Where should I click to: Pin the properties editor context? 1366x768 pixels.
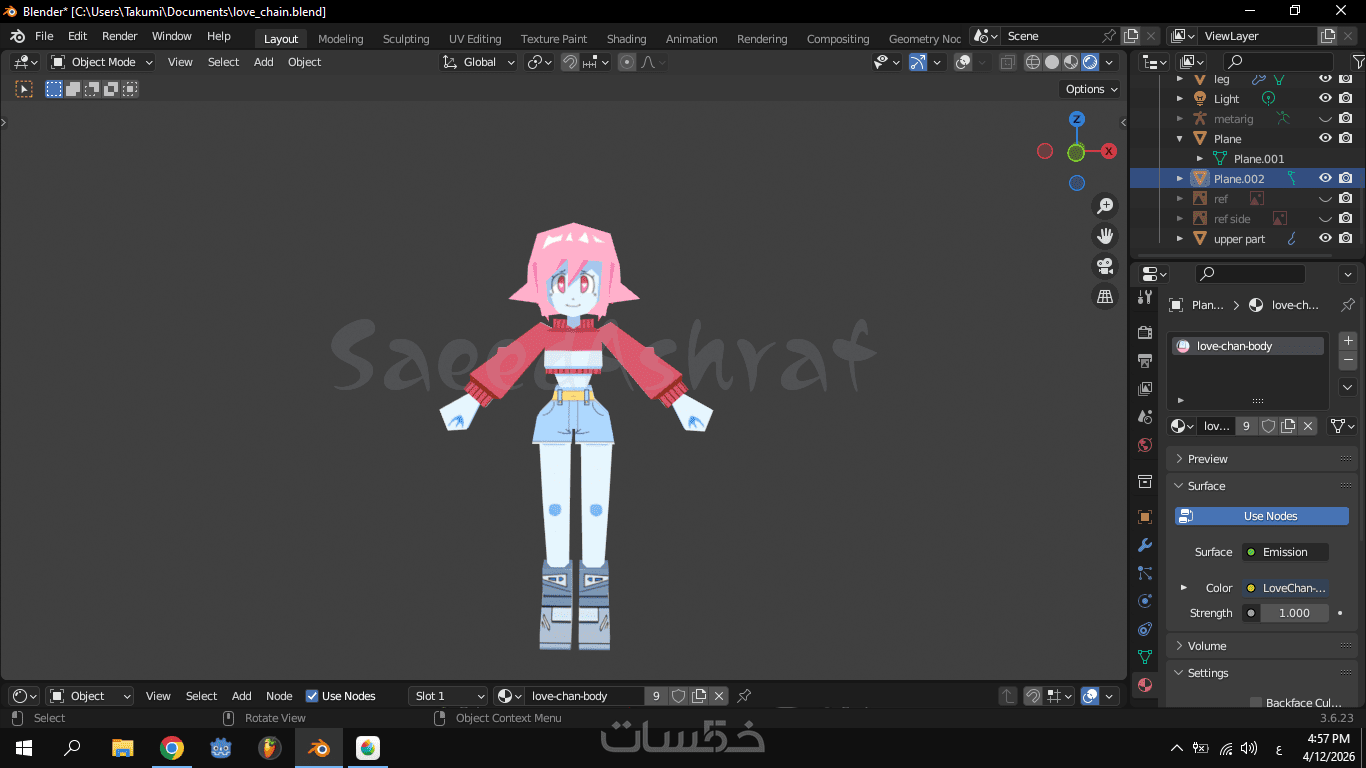coord(1347,305)
